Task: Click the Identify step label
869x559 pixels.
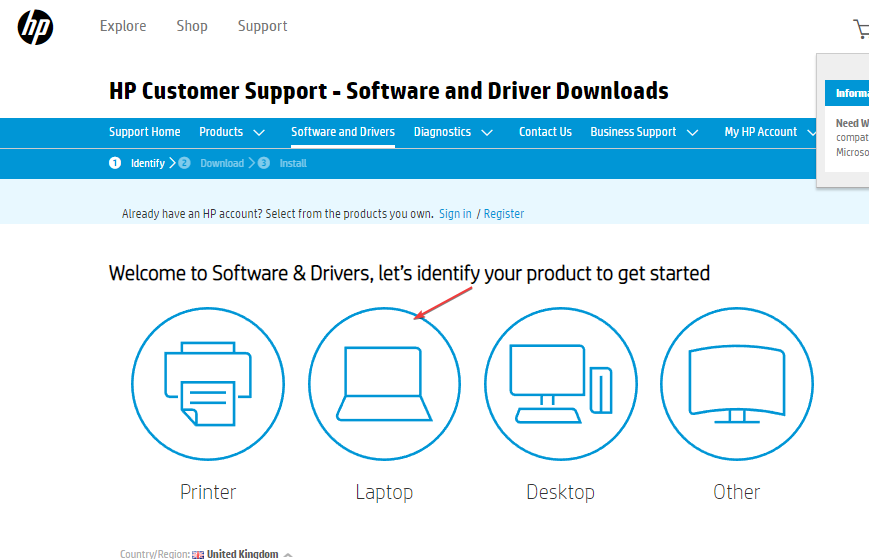Action: coord(148,163)
